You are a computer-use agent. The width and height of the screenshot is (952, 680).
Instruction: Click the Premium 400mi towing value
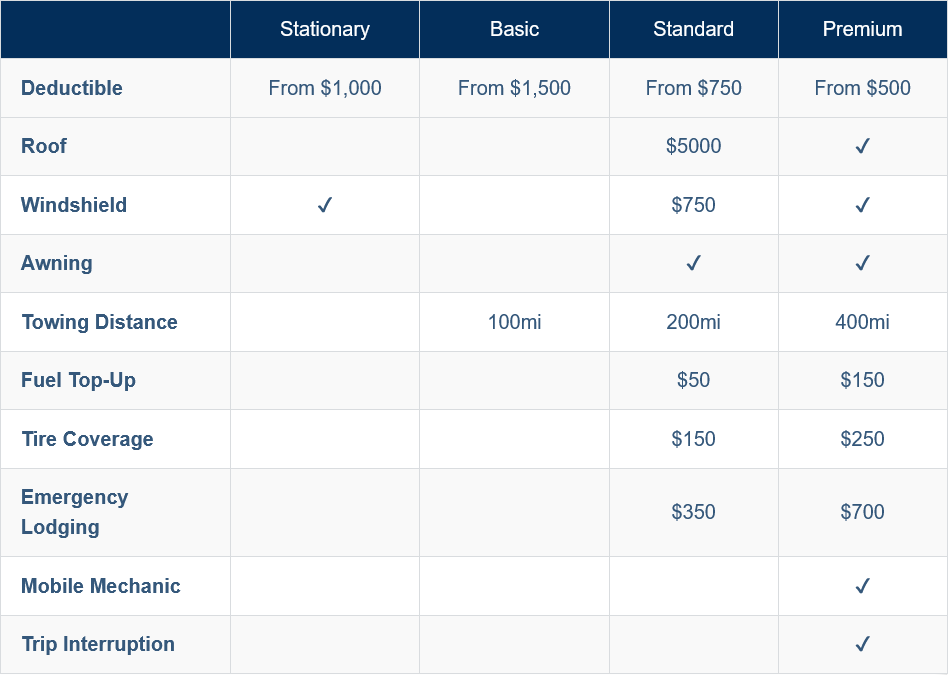[863, 322]
